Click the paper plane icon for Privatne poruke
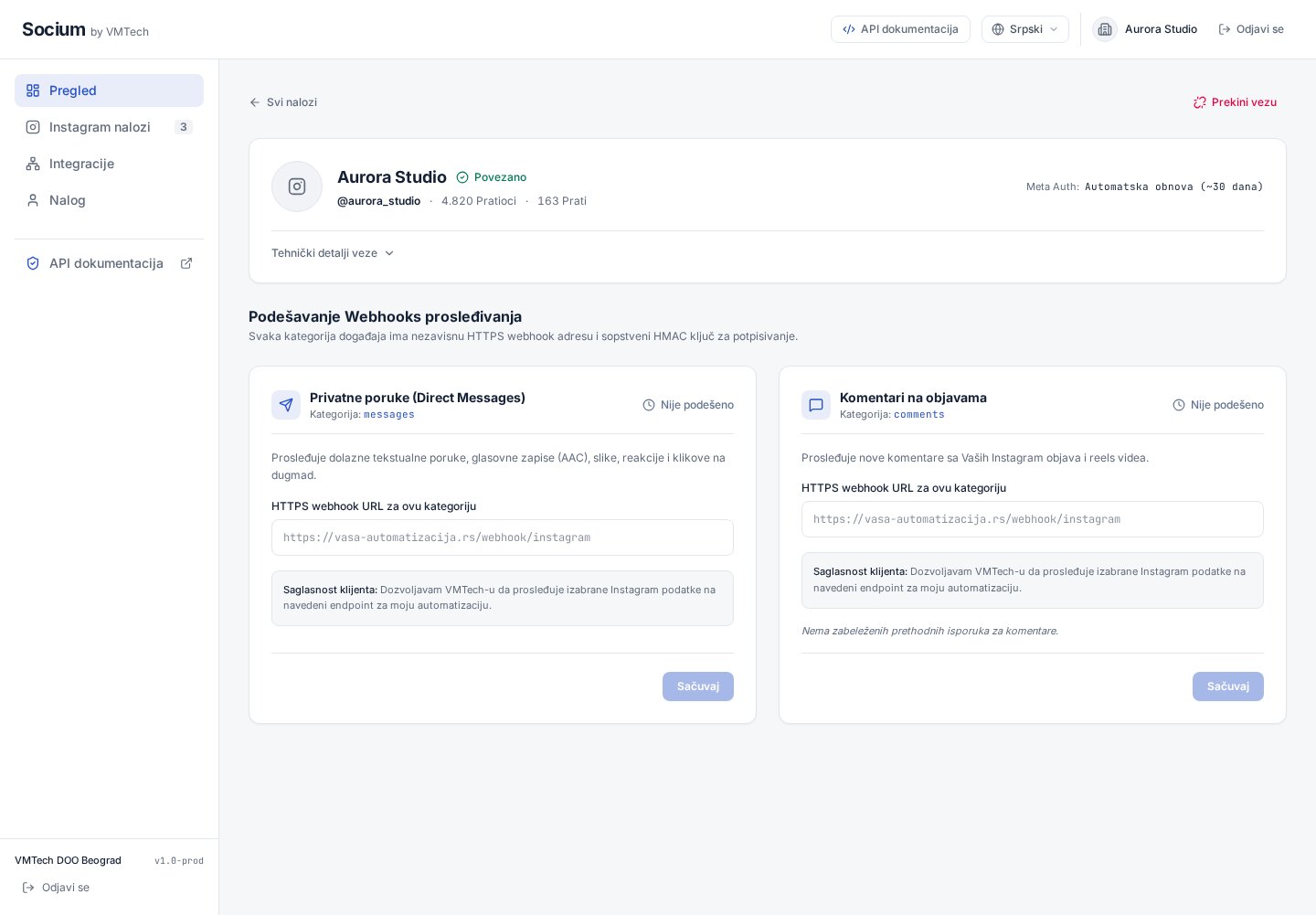This screenshot has height=915, width=1316. click(286, 405)
